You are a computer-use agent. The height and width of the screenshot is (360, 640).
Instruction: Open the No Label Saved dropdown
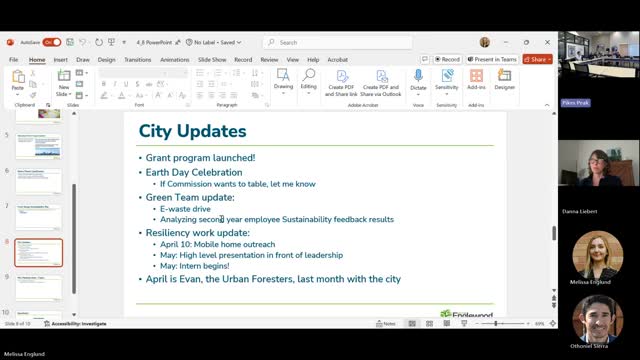(x=214, y=42)
